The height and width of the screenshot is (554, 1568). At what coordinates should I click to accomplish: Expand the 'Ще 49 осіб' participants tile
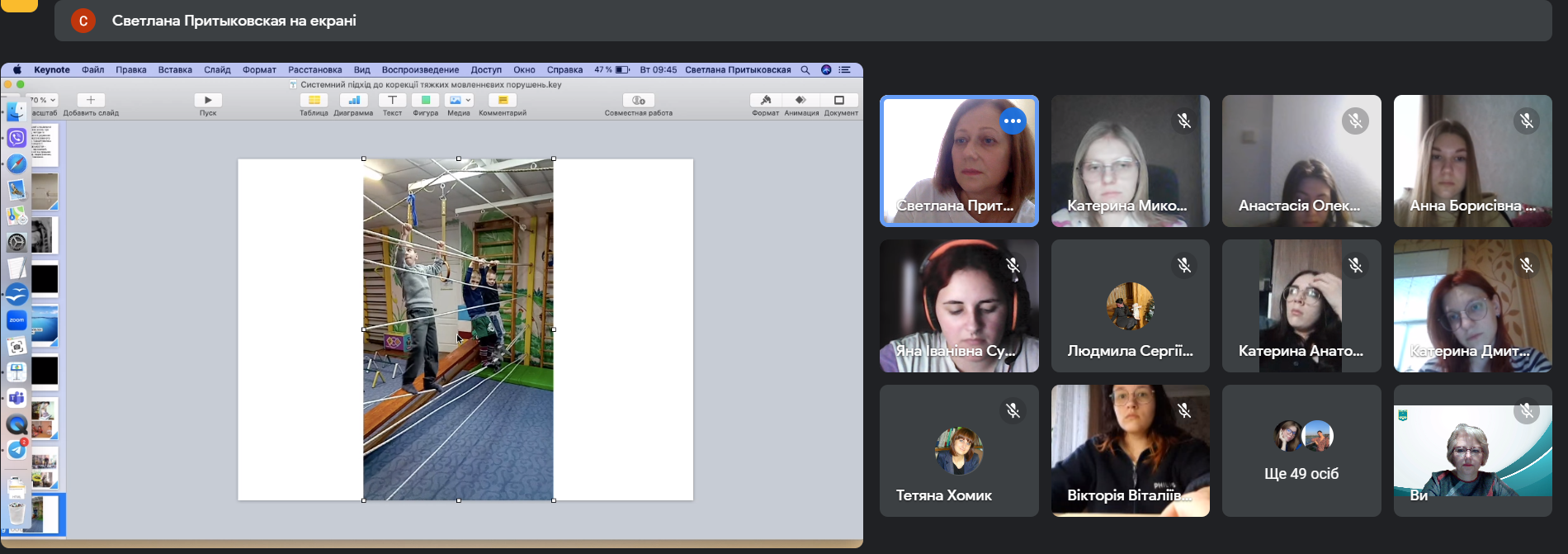(x=1301, y=451)
